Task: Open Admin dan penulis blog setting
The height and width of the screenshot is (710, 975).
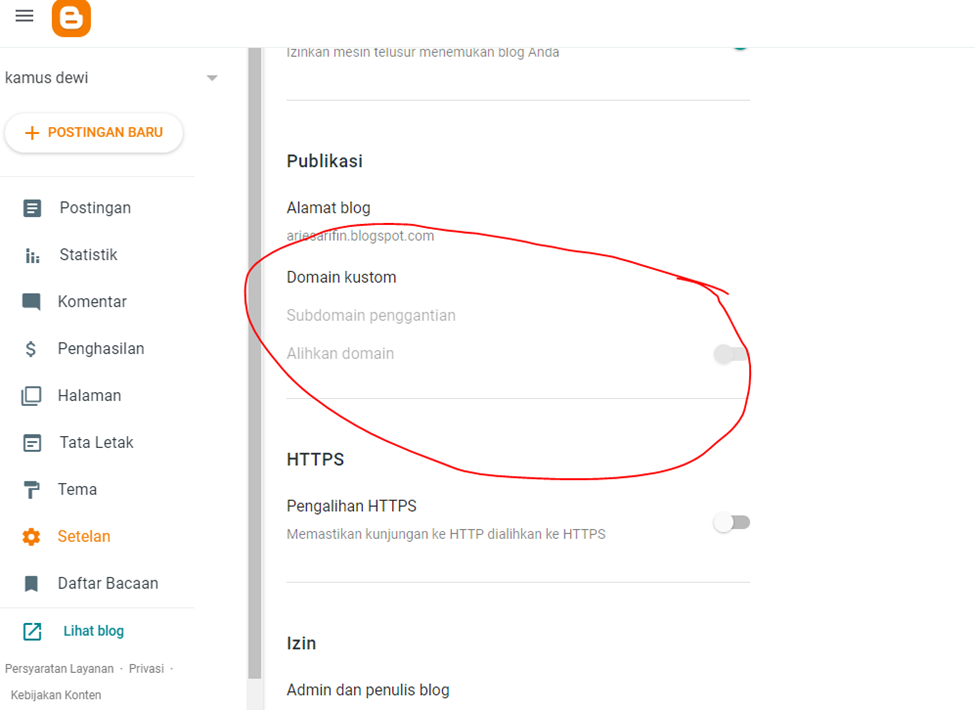Action: pyautogui.click(x=368, y=690)
